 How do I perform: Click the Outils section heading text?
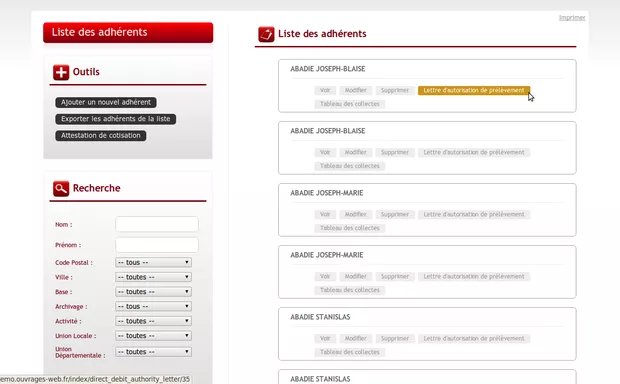pos(86,72)
